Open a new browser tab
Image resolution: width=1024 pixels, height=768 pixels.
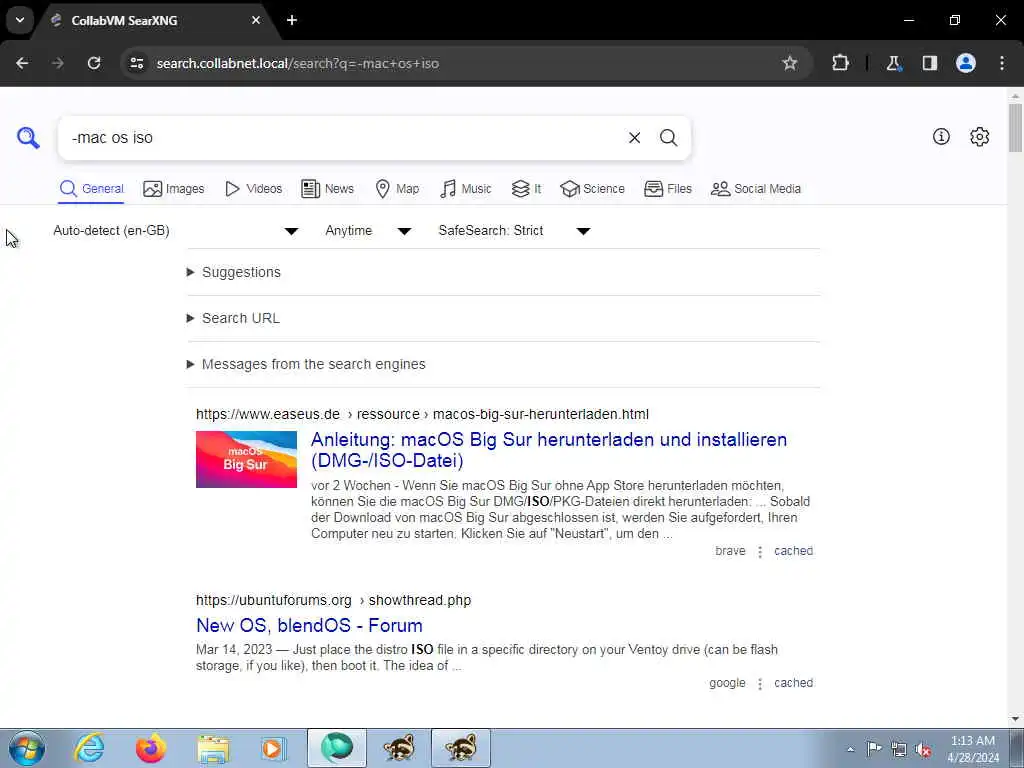[292, 20]
